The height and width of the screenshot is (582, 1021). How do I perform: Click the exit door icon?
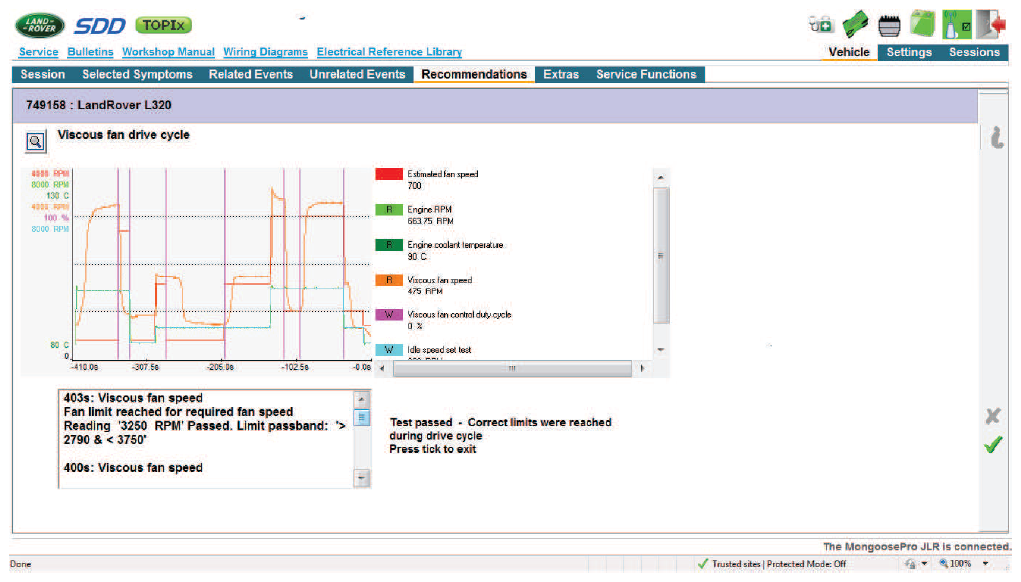pos(991,25)
